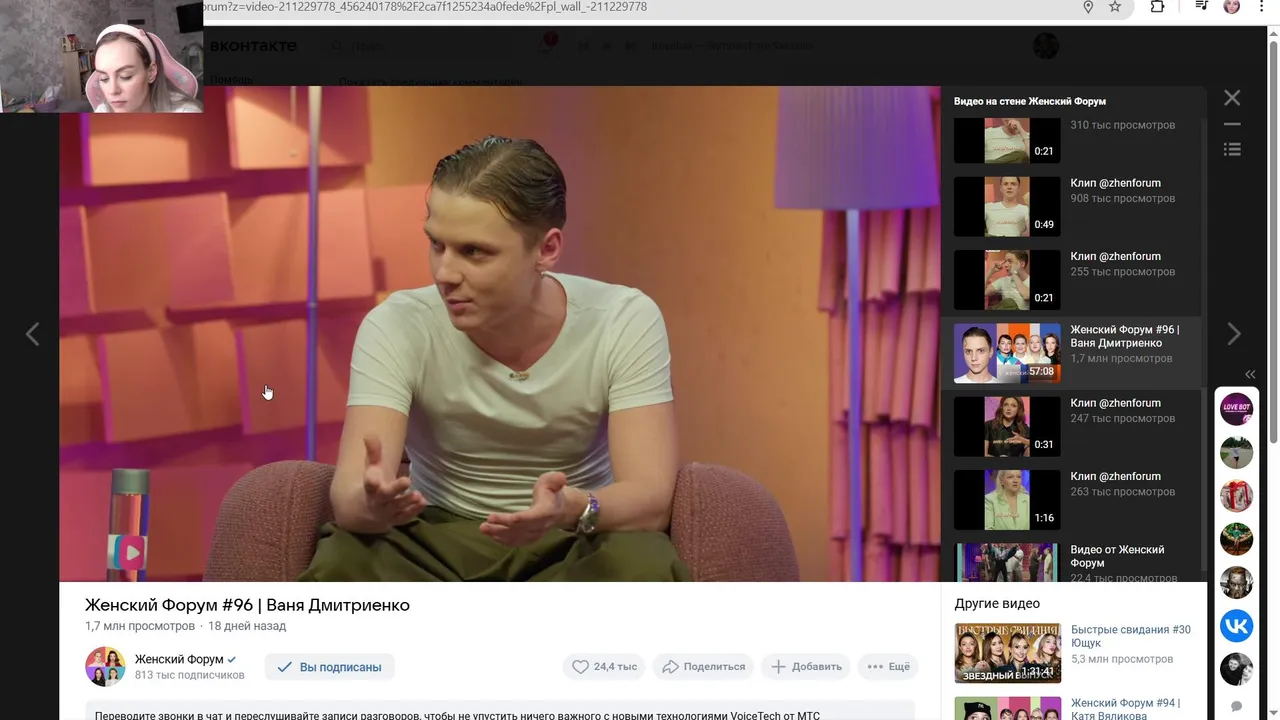Click the Видео на стене Женский Форум heading
1280x720 pixels.
[x=1030, y=101]
